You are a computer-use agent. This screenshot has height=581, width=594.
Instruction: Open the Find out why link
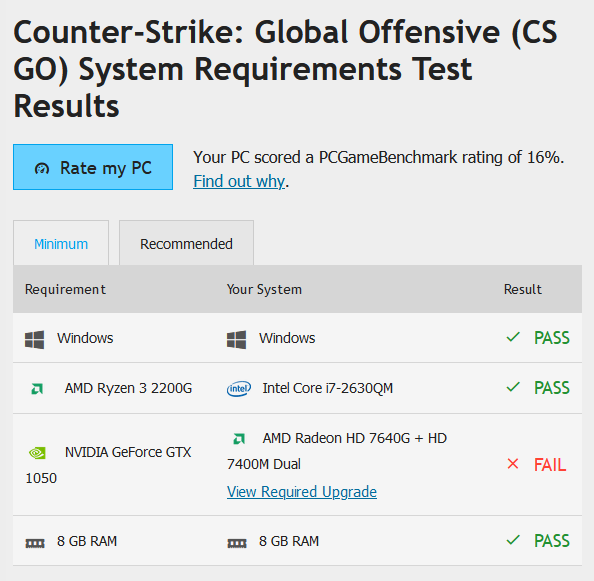(x=239, y=181)
